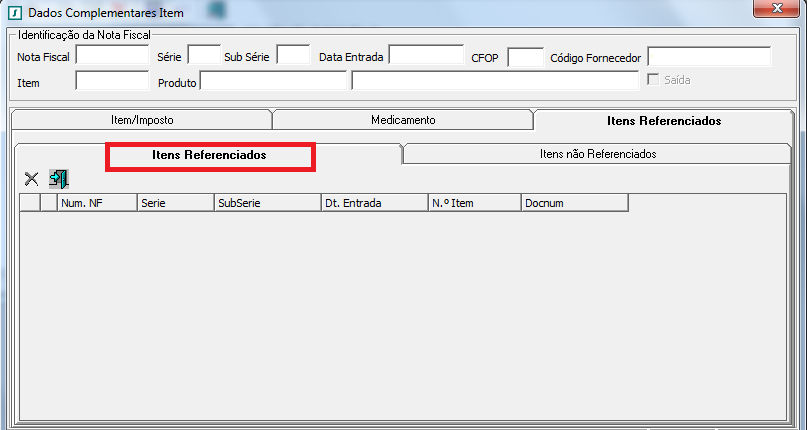Click the delete X icon above the grid

point(31,179)
